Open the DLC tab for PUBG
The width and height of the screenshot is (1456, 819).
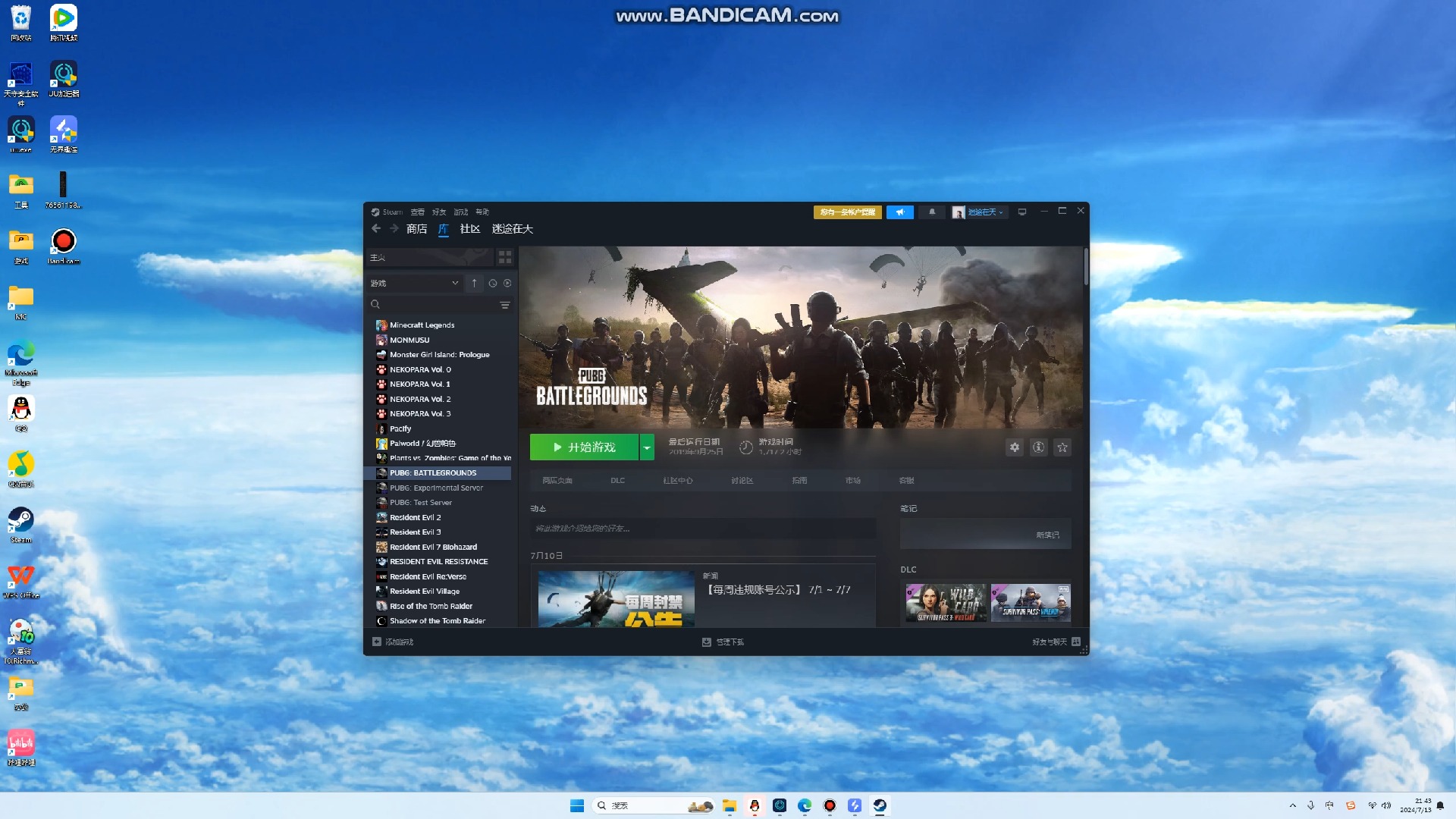point(618,481)
